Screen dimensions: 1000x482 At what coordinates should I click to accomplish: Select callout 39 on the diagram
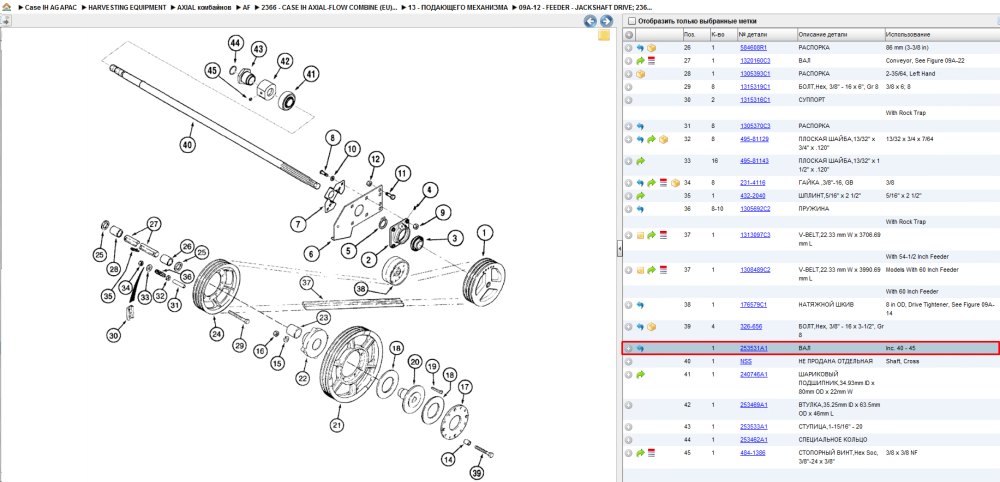point(476,472)
